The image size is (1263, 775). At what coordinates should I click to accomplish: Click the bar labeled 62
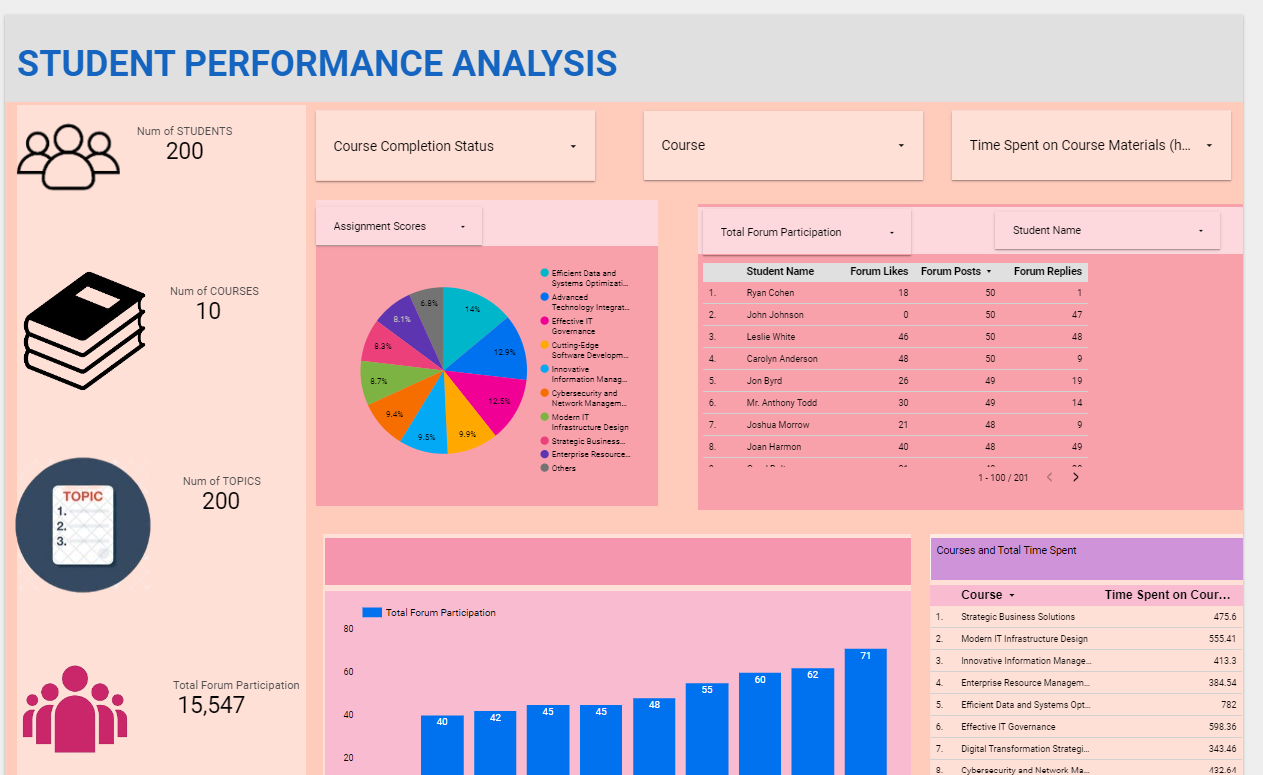coord(812,722)
